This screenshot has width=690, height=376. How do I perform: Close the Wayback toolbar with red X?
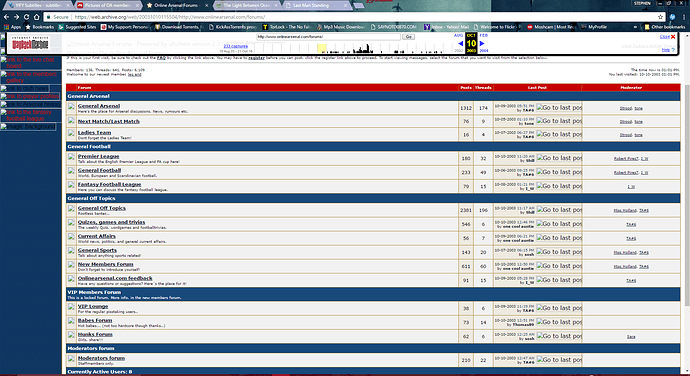pos(673,37)
